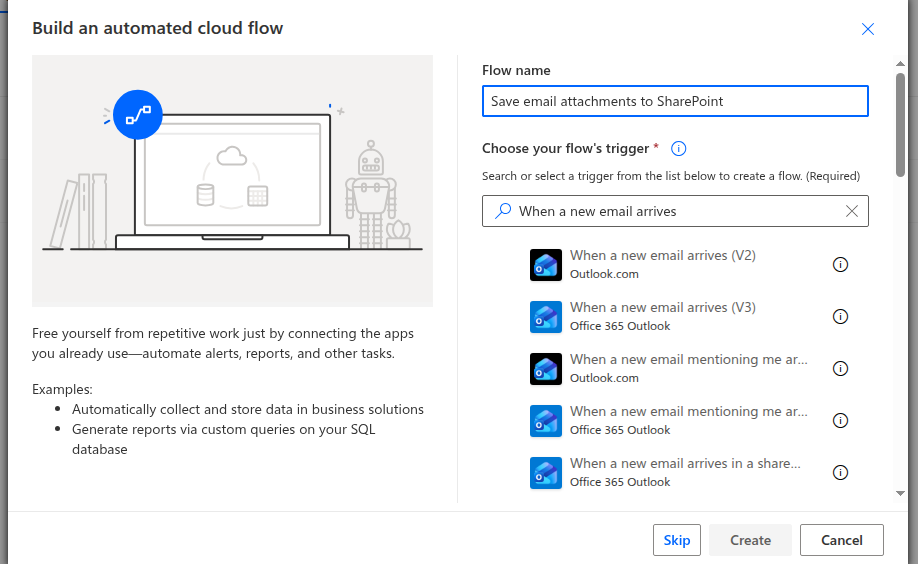This screenshot has width=918, height=564.
Task: Click the scrollbar down arrow
Action: [x=900, y=493]
